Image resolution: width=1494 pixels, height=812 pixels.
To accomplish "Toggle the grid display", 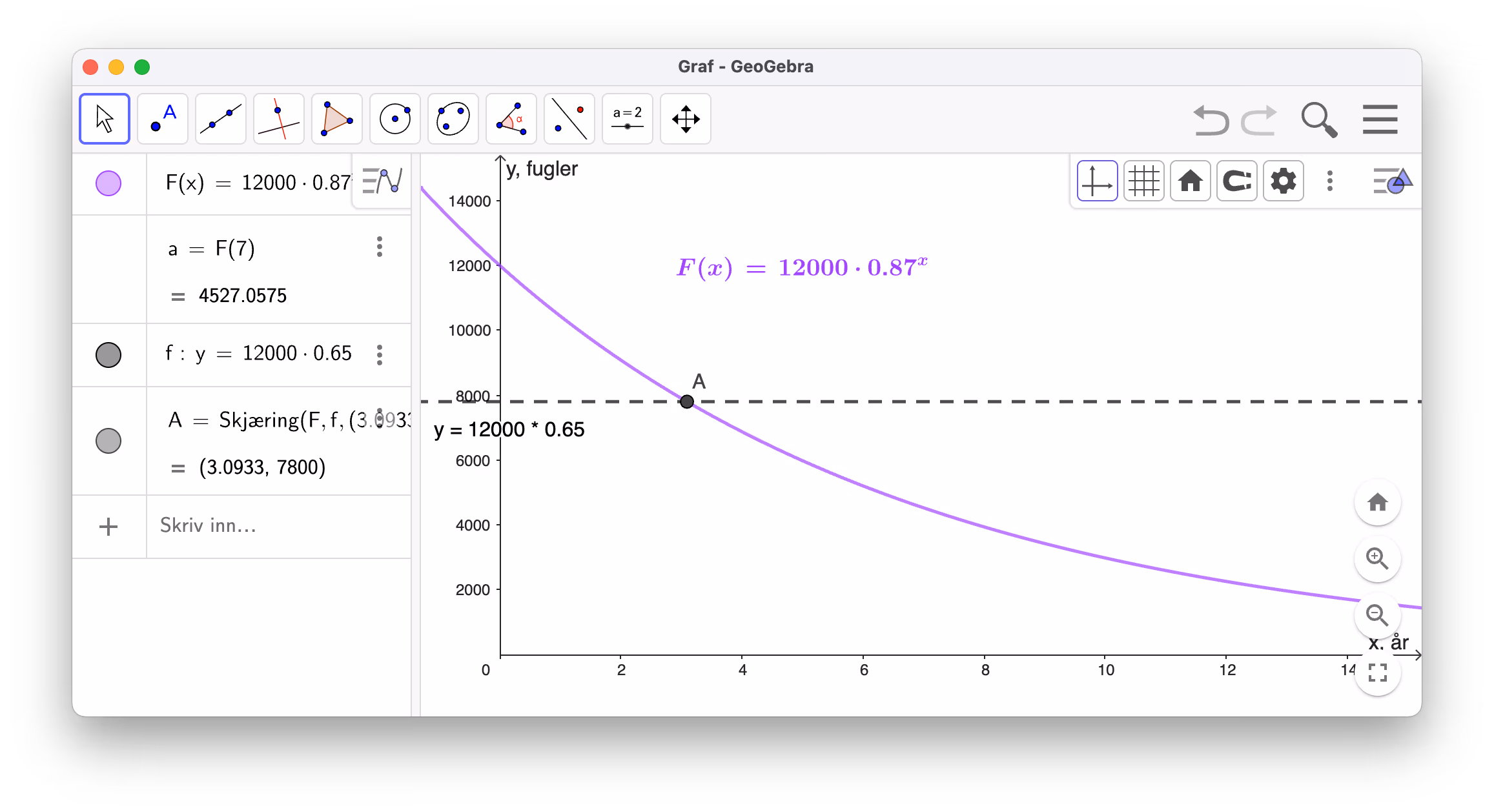I will (1144, 181).
